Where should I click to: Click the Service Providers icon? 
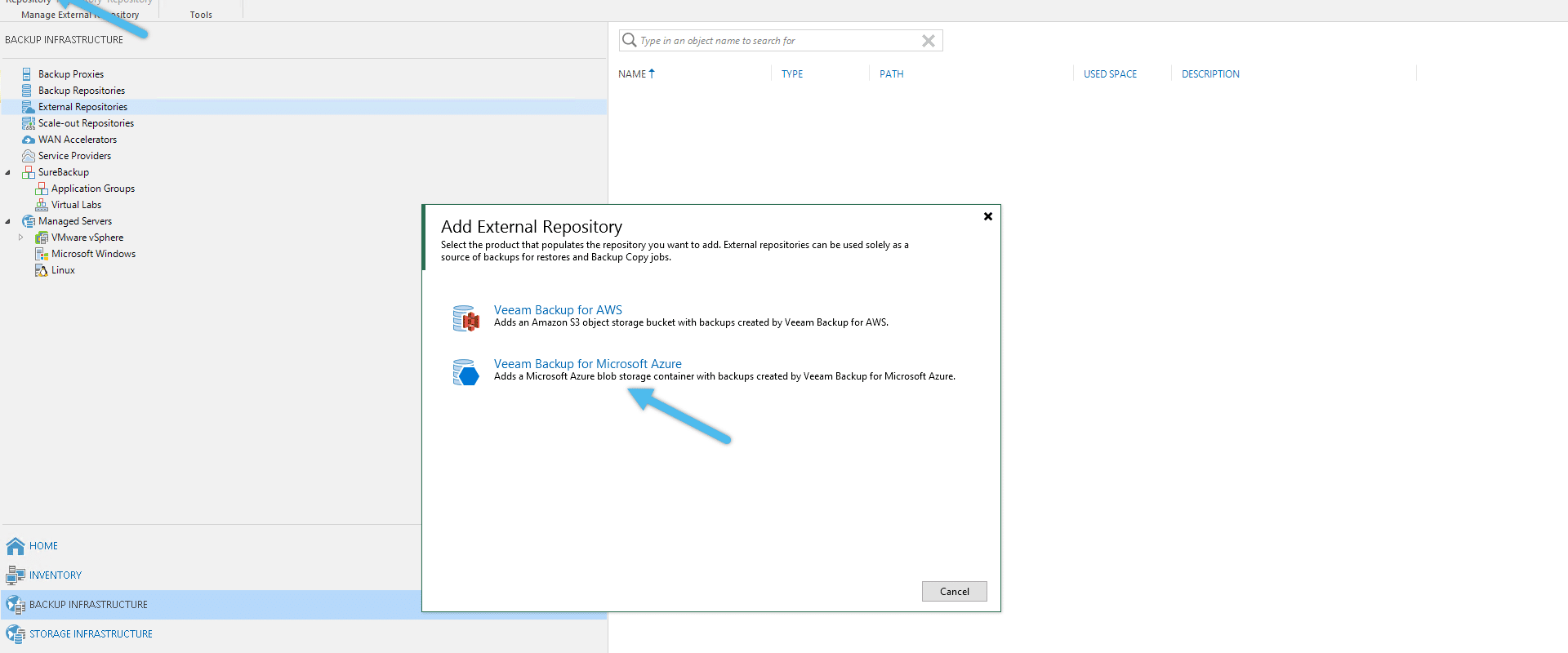pos(28,156)
